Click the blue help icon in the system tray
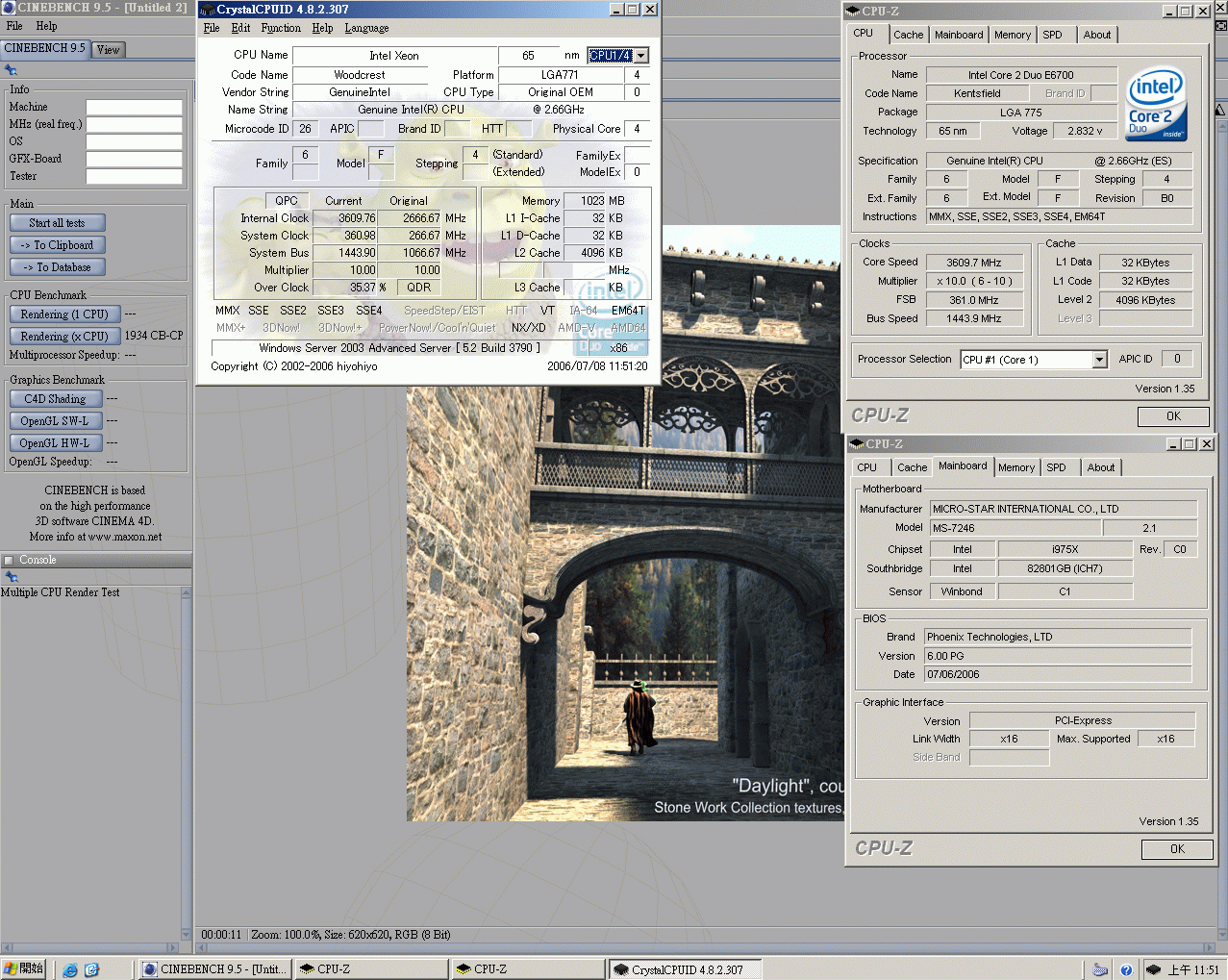This screenshot has width=1228, height=980. [1127, 969]
